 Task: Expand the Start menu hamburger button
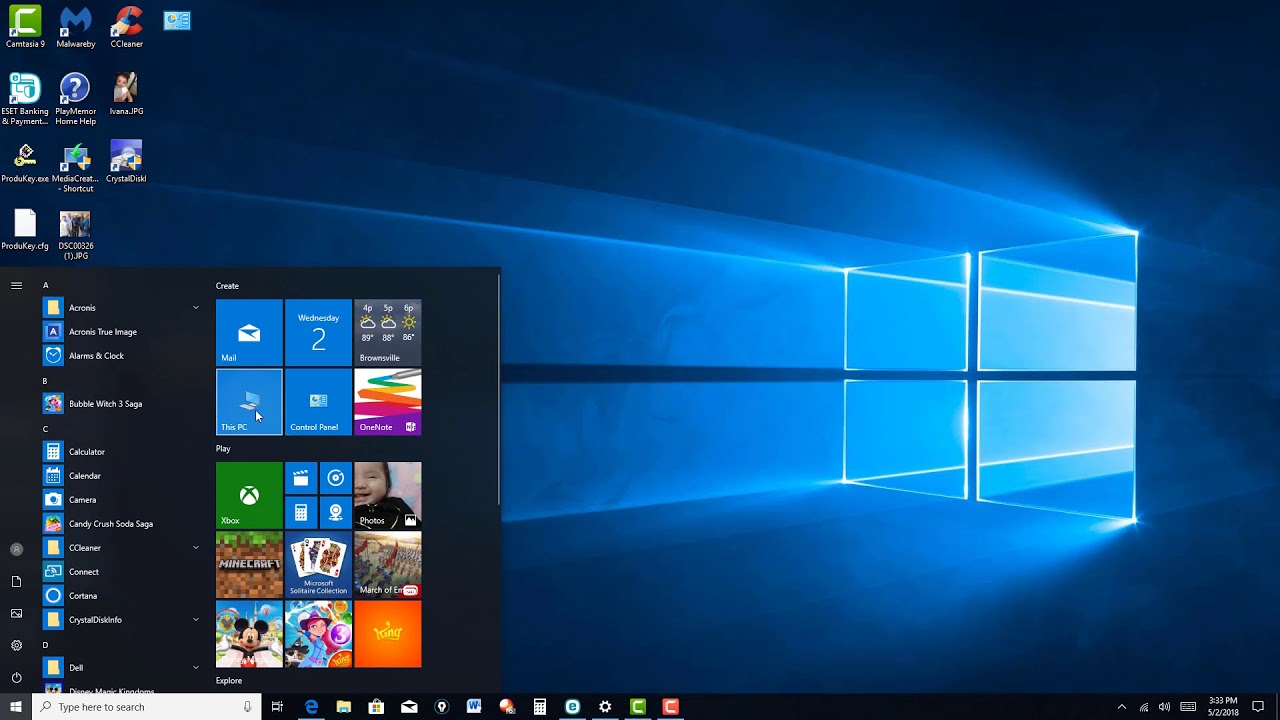(16, 285)
